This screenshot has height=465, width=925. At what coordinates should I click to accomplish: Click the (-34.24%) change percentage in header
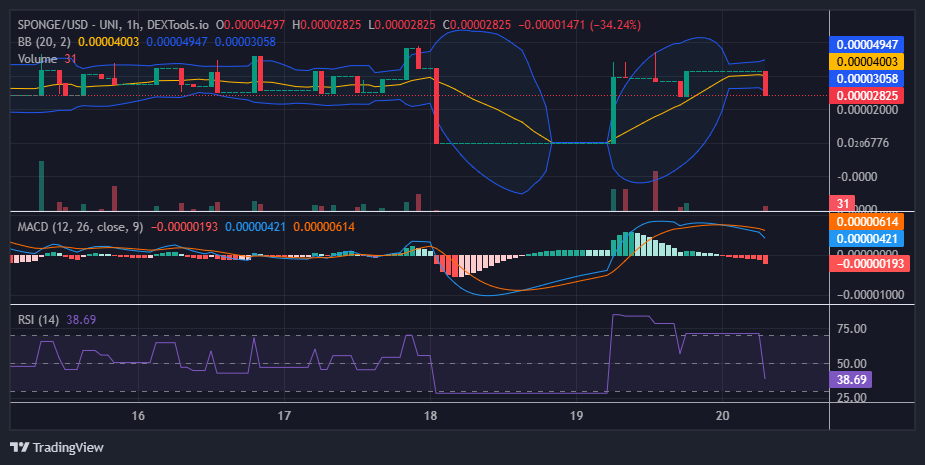[x=615, y=25]
